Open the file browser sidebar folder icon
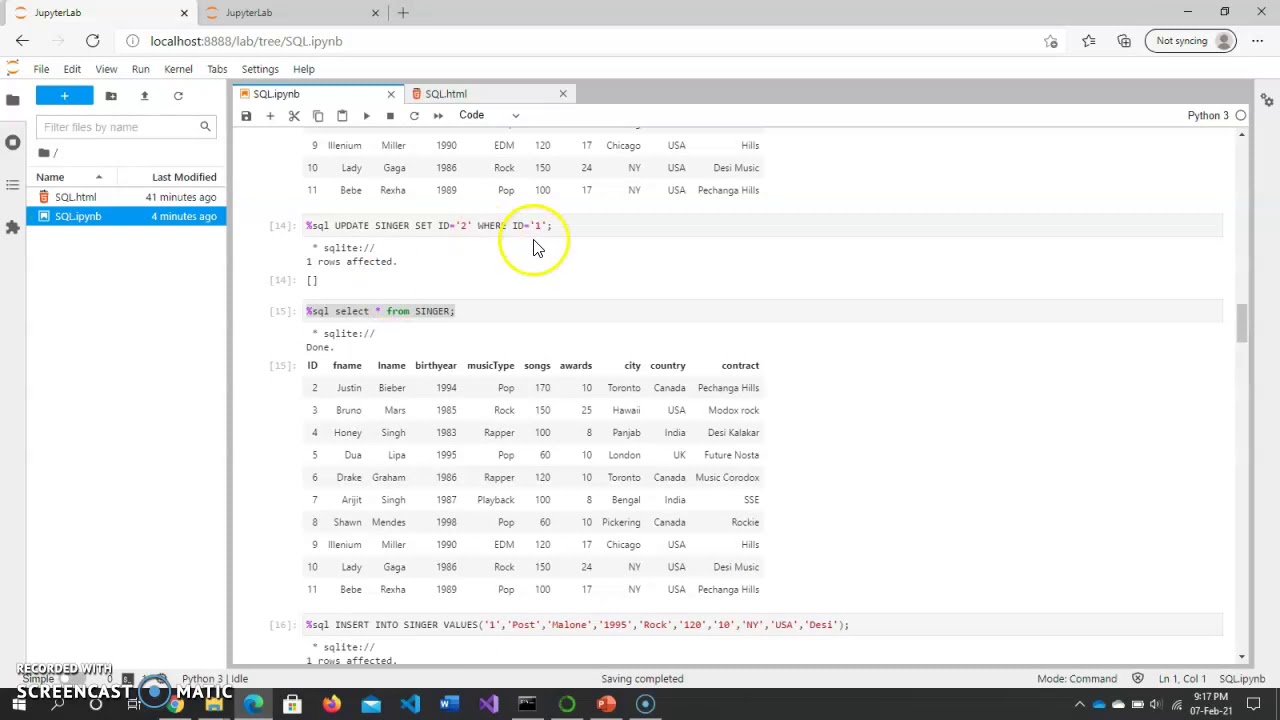 (12, 100)
